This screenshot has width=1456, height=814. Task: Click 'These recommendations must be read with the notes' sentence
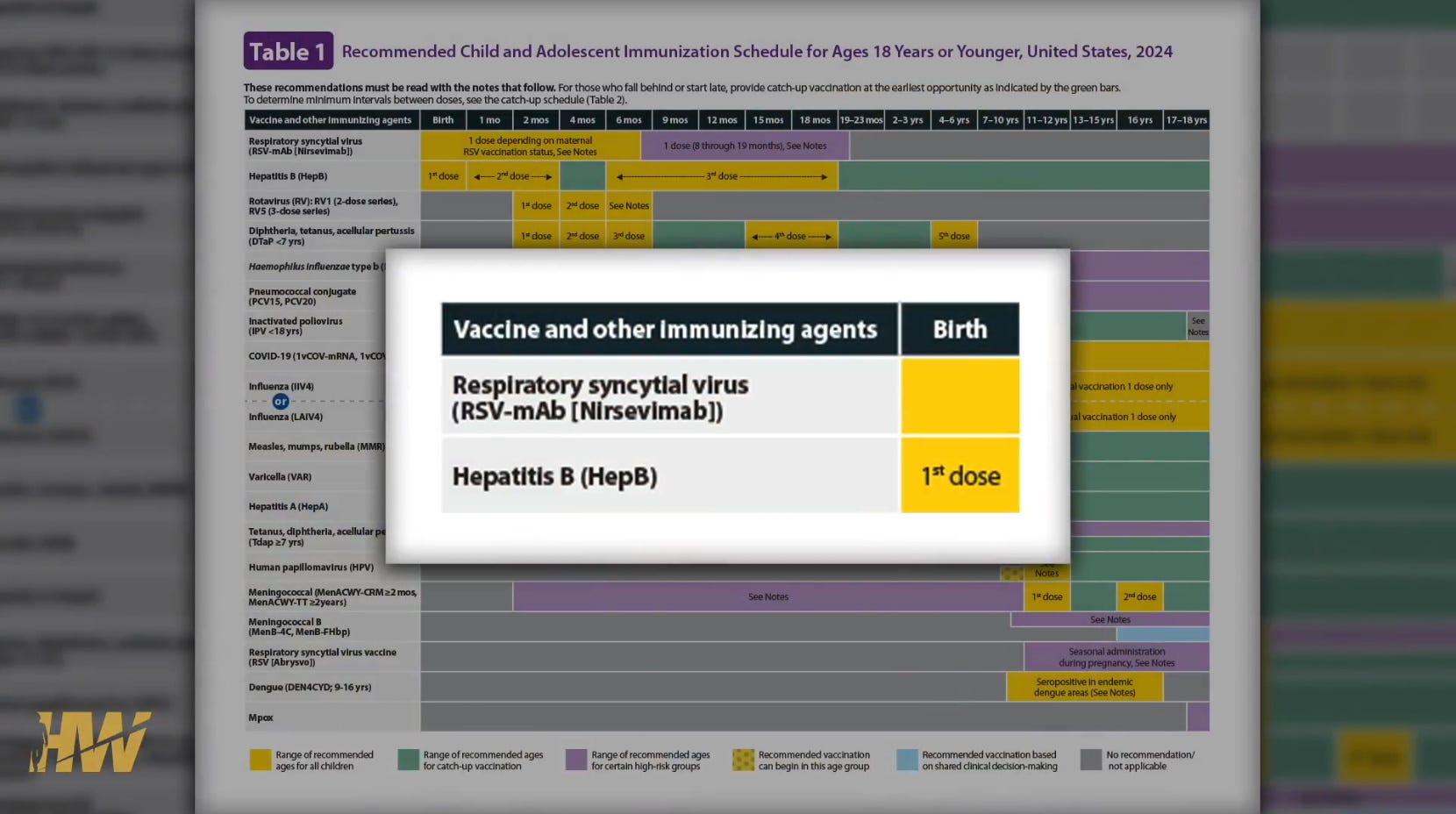point(399,88)
